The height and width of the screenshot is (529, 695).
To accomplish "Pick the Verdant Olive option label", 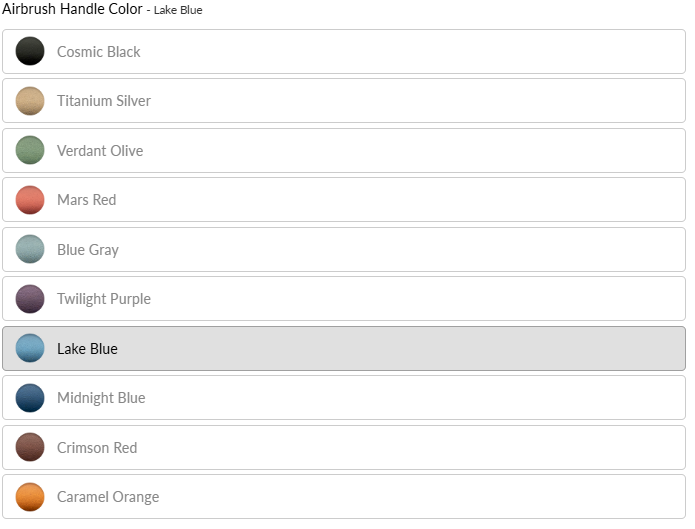I will coord(100,151).
